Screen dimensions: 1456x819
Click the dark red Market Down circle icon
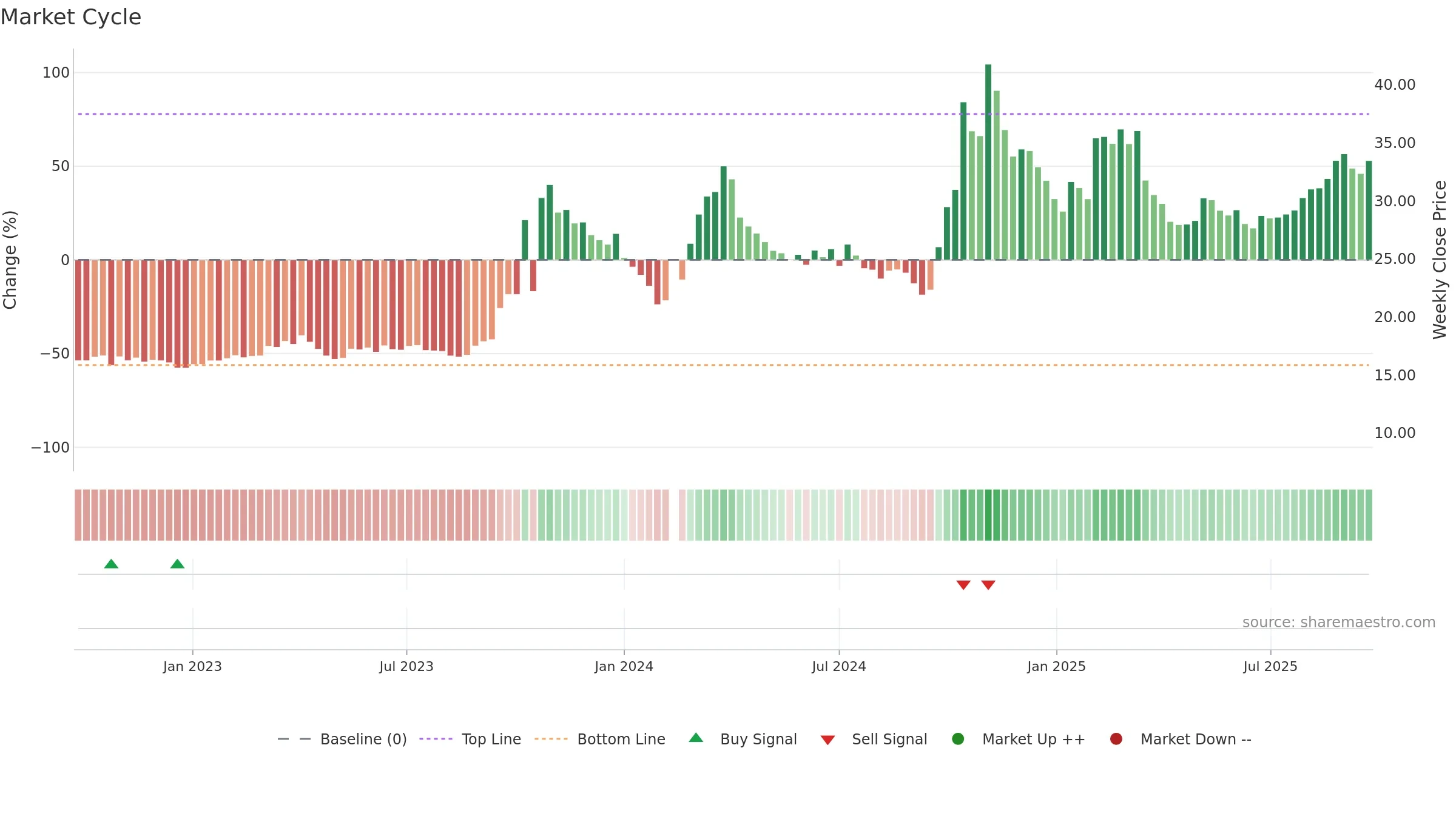tap(1116, 739)
